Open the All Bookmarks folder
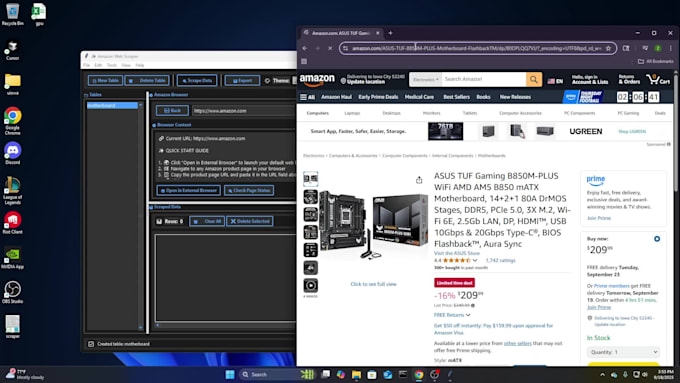The height and width of the screenshot is (383, 680). click(x=655, y=61)
